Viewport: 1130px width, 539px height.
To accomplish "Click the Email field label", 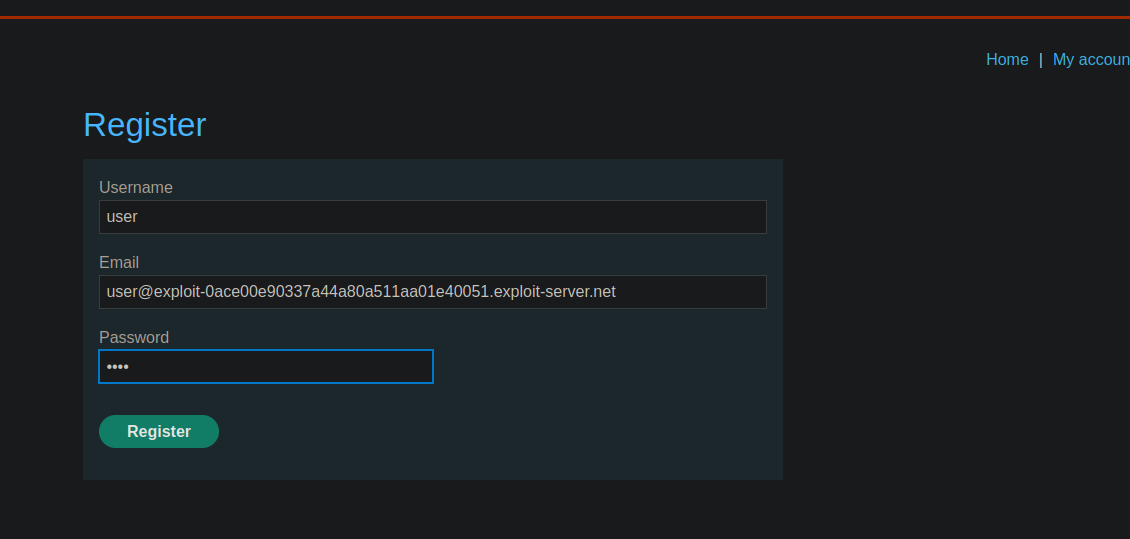I will pos(119,263).
